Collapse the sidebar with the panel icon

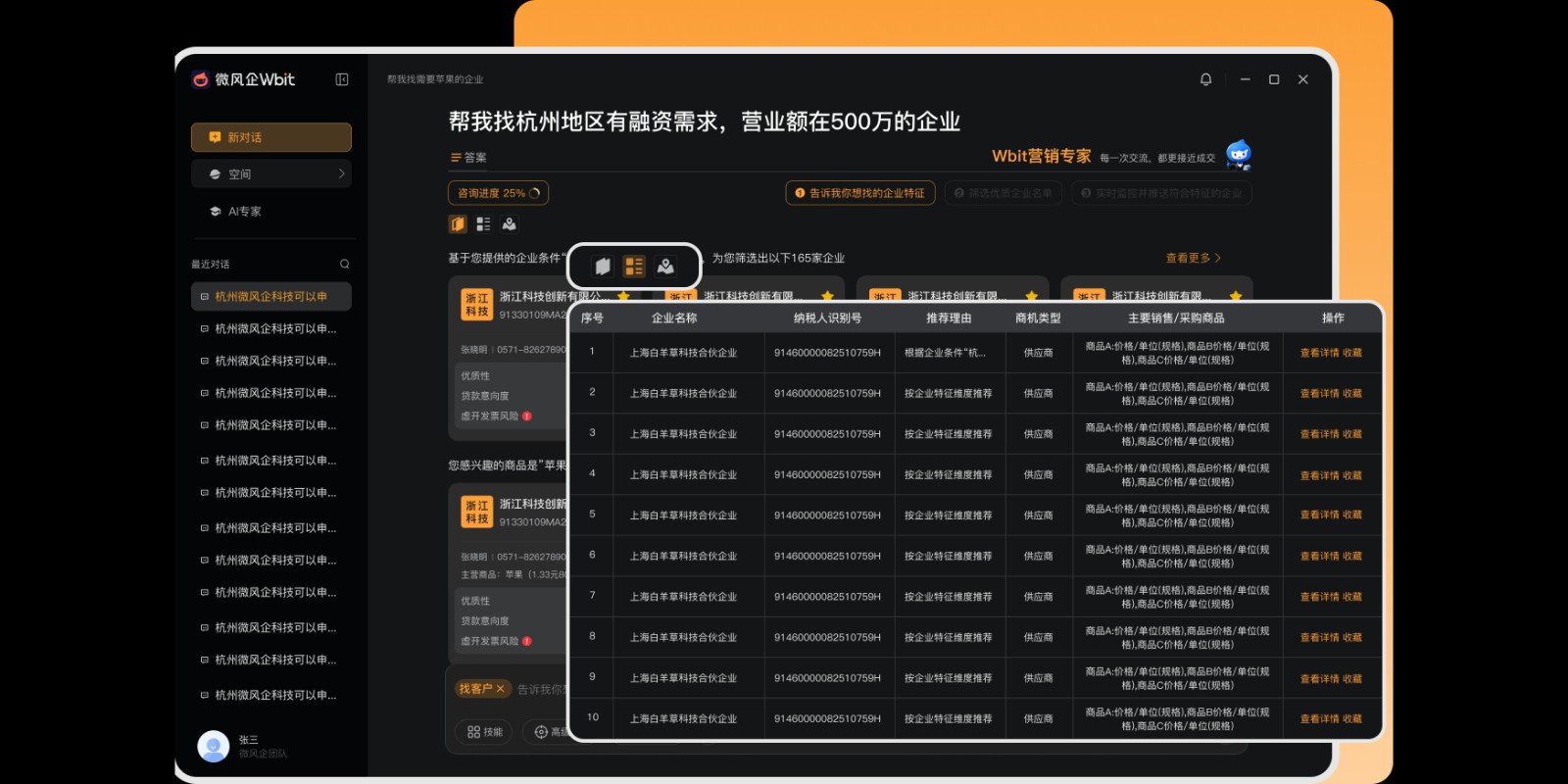(342, 79)
